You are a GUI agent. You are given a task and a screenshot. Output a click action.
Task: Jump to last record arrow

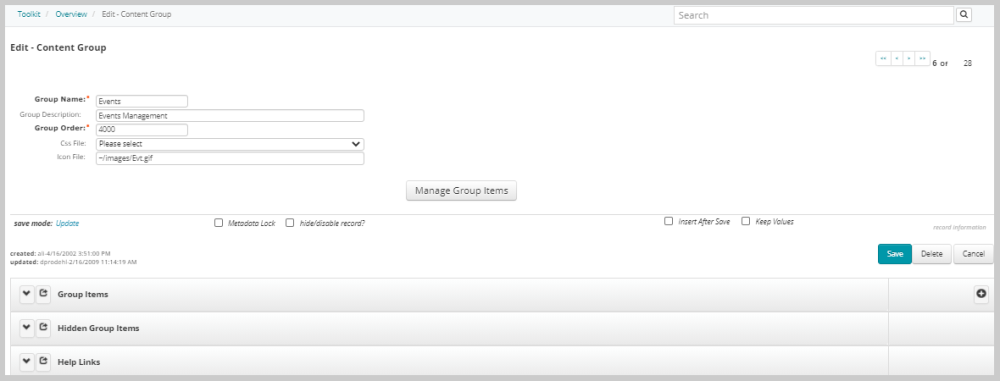(922, 59)
